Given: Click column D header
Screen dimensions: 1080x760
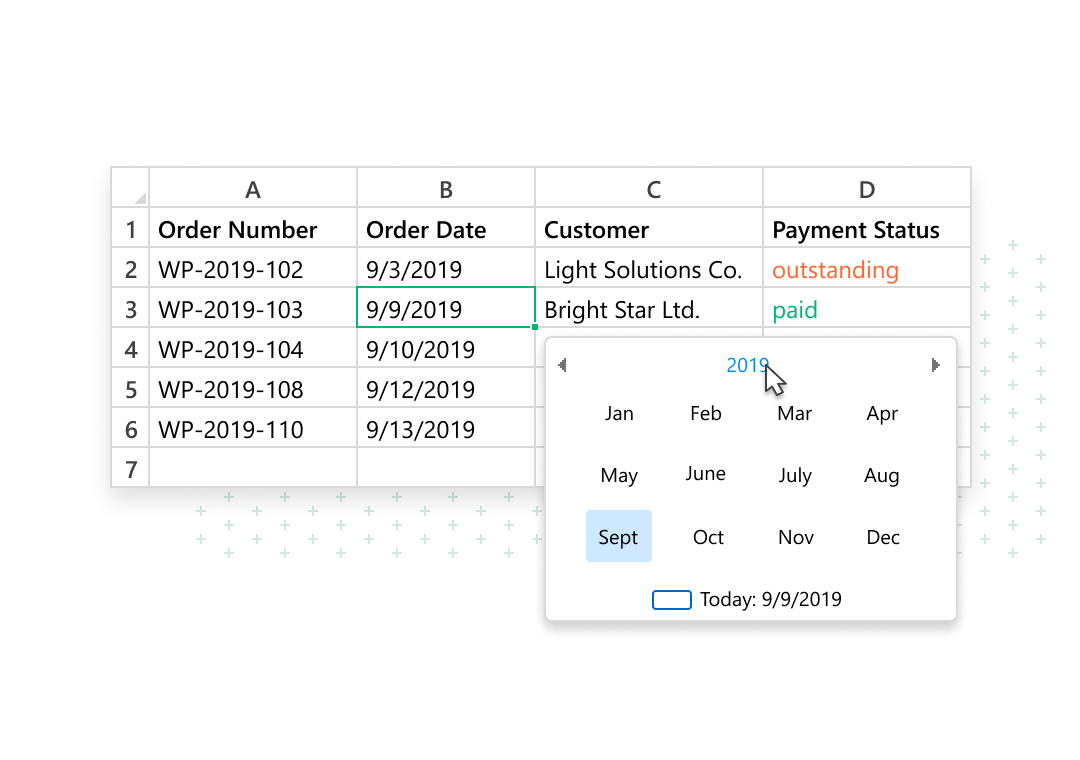Looking at the screenshot, I should [x=866, y=189].
